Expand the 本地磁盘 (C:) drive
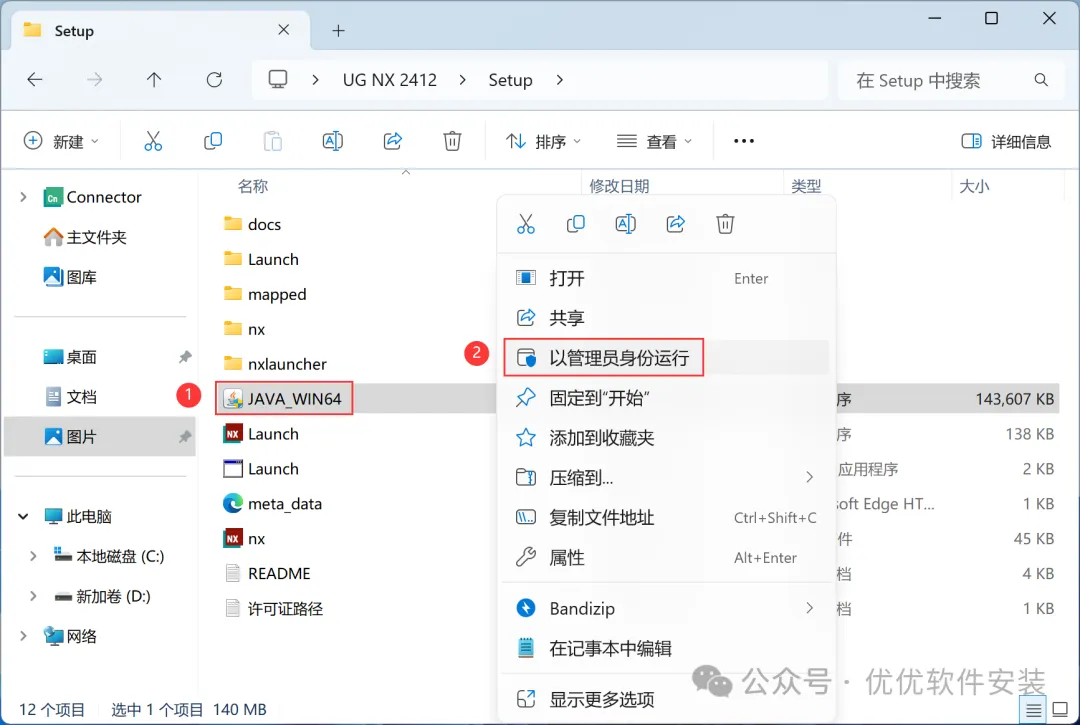This screenshot has height=725, width=1080. click(x=32, y=556)
